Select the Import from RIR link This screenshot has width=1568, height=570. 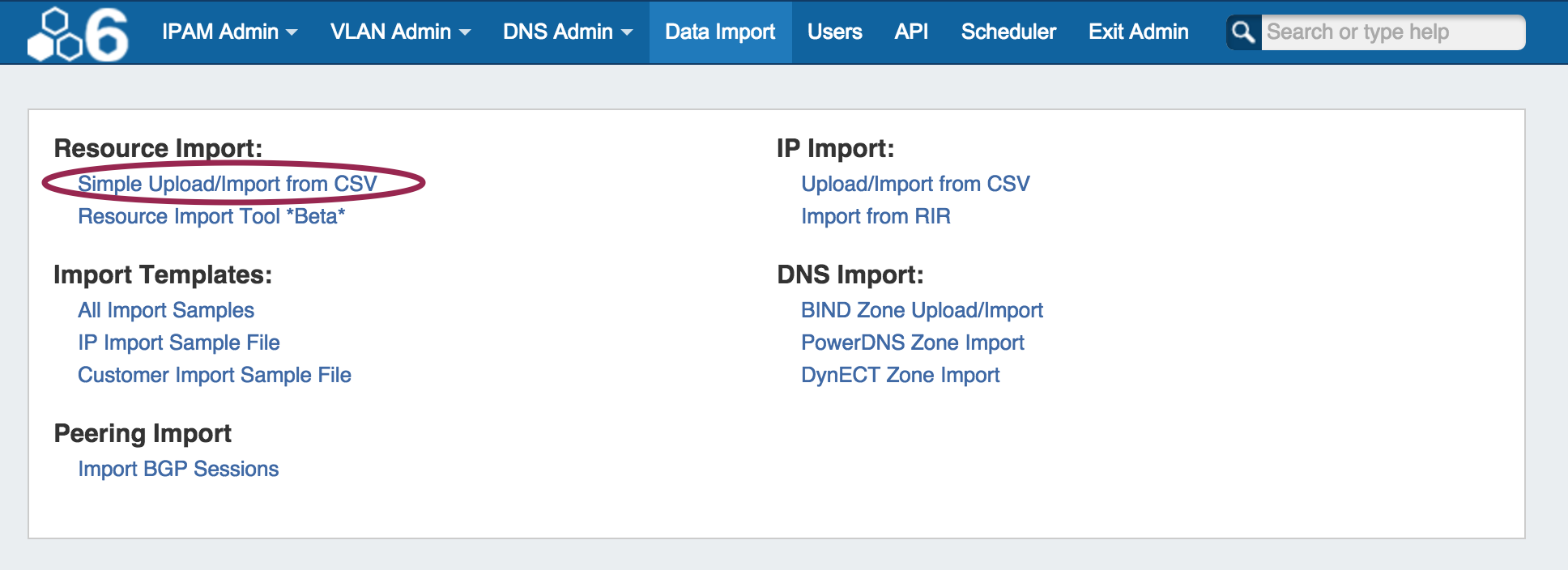pos(876,216)
